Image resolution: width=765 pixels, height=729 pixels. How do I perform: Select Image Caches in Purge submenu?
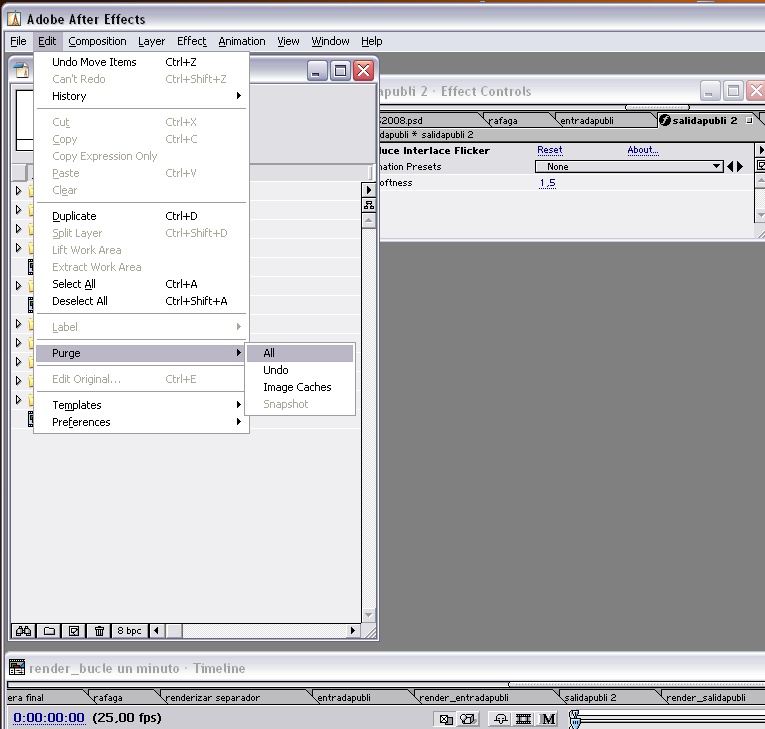pyautogui.click(x=300, y=387)
